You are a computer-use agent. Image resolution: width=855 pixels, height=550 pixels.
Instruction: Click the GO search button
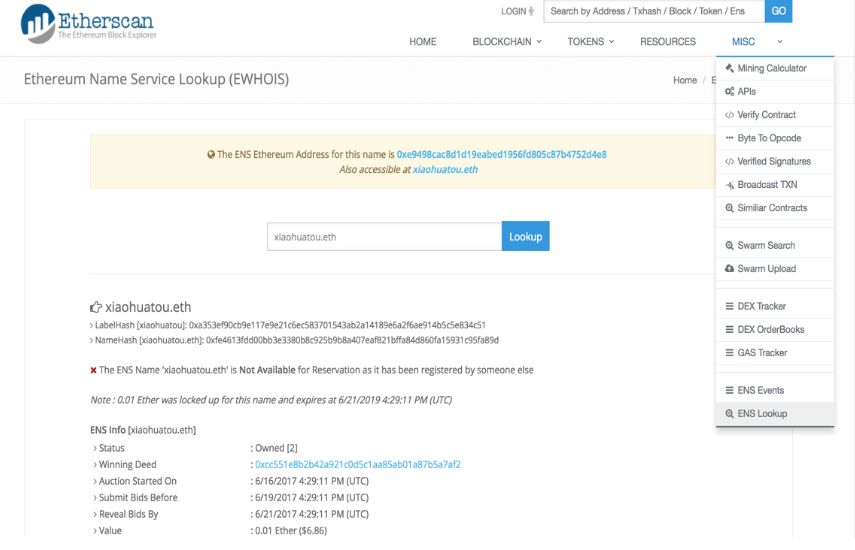pyautogui.click(x=778, y=11)
